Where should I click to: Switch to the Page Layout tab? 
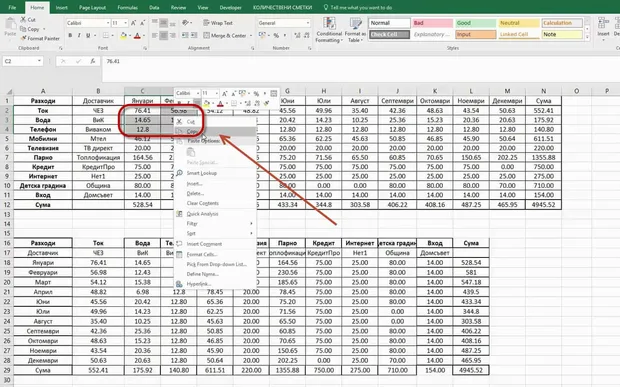pyautogui.click(x=92, y=8)
